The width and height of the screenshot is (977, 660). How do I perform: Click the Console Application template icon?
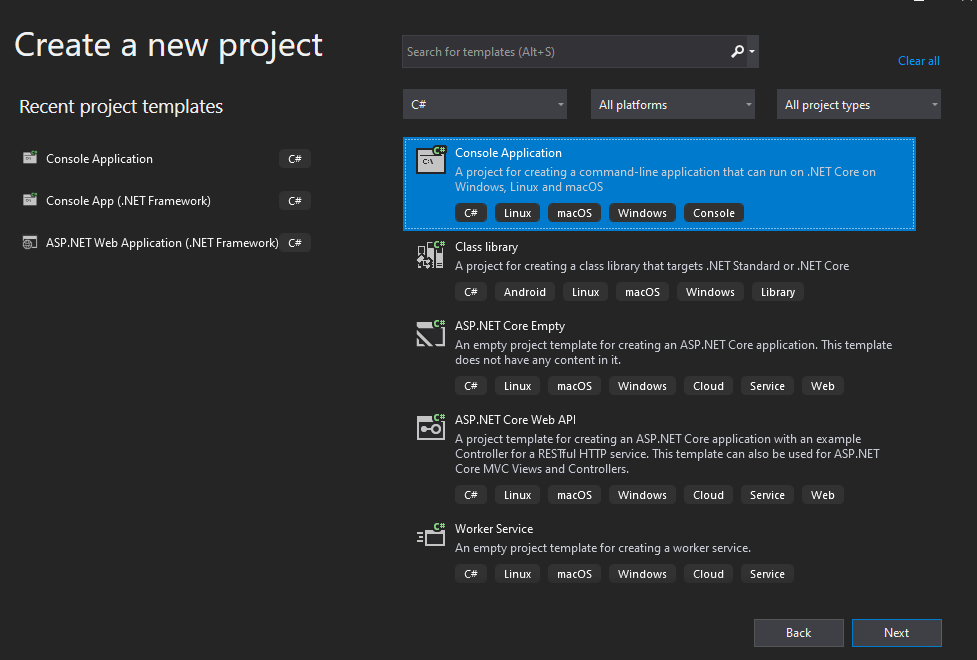tap(430, 160)
